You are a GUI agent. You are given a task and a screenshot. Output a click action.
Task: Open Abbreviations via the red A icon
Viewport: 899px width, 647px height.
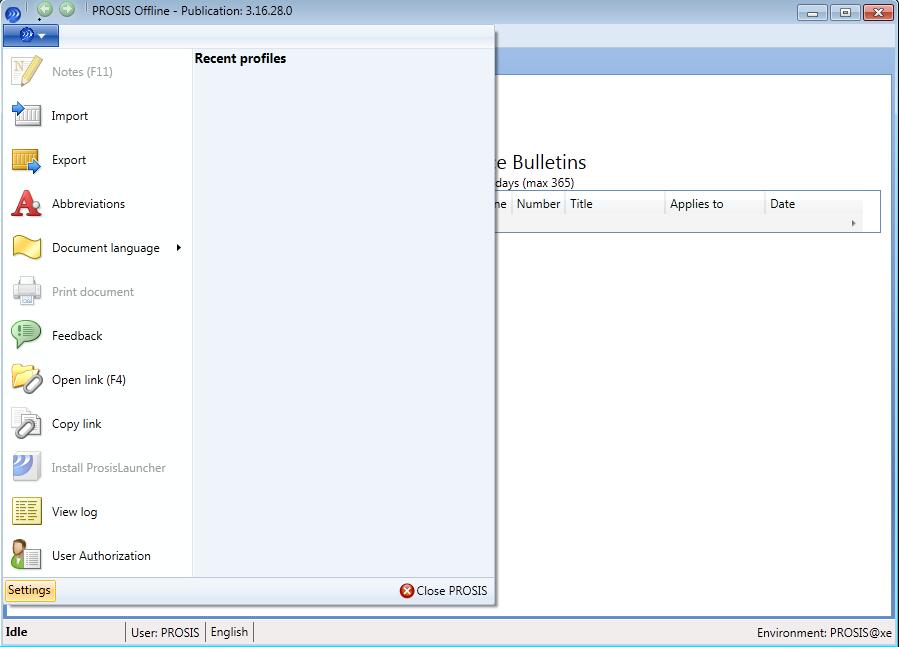click(x=26, y=204)
